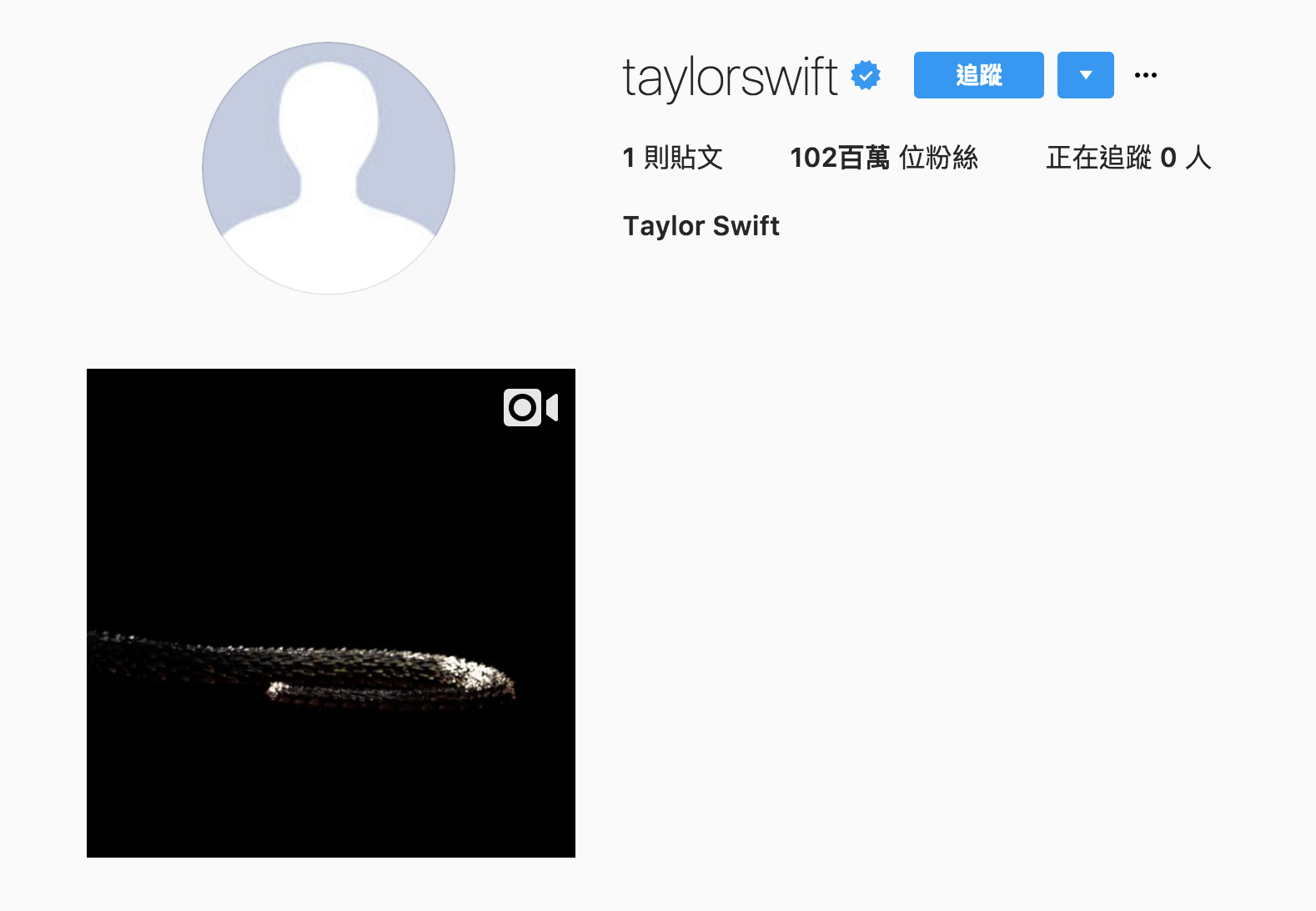Click the 0 following count number
Image resolution: width=1316 pixels, height=911 pixels.
tap(1168, 158)
